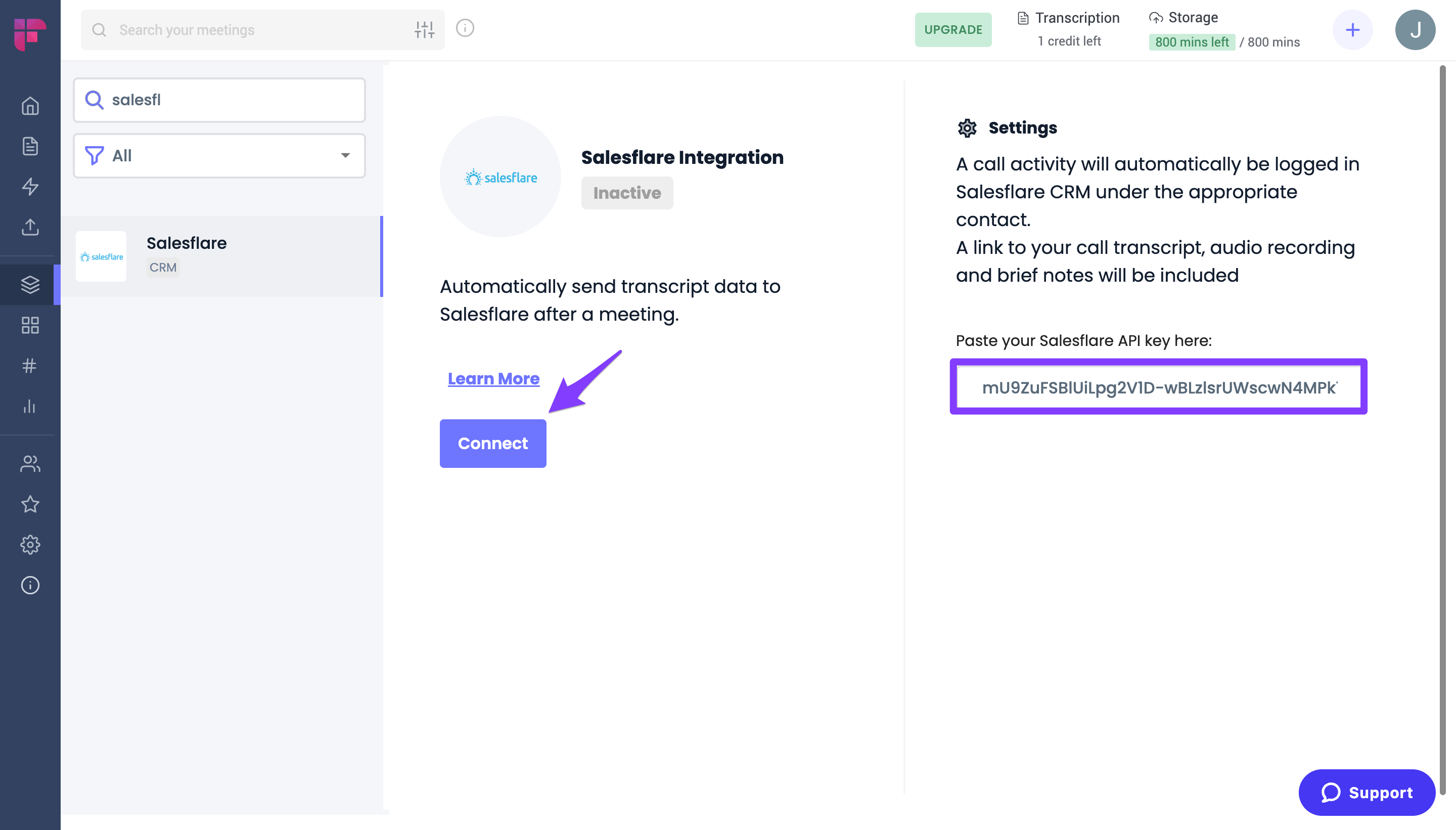
Task: Open the info icon in sidebar
Action: coord(30,585)
